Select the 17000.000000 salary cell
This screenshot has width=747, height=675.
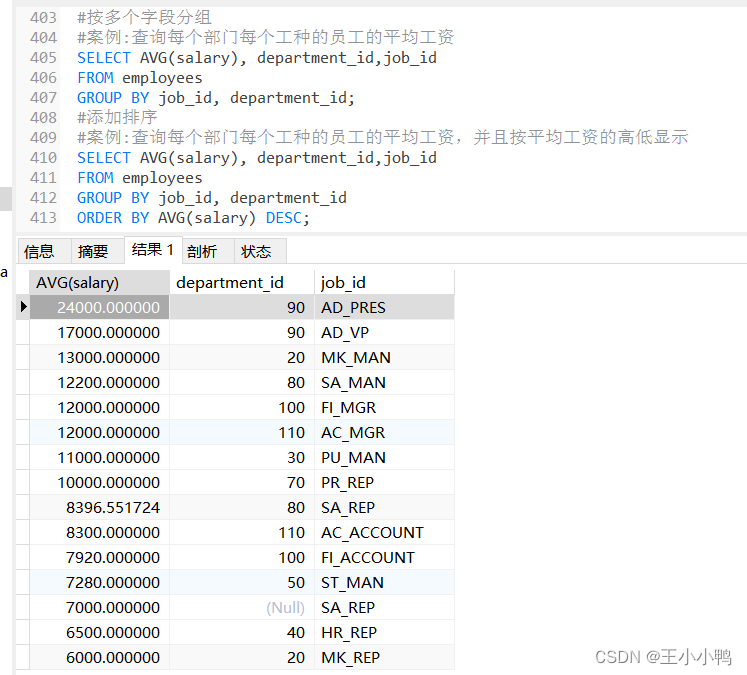pos(100,332)
